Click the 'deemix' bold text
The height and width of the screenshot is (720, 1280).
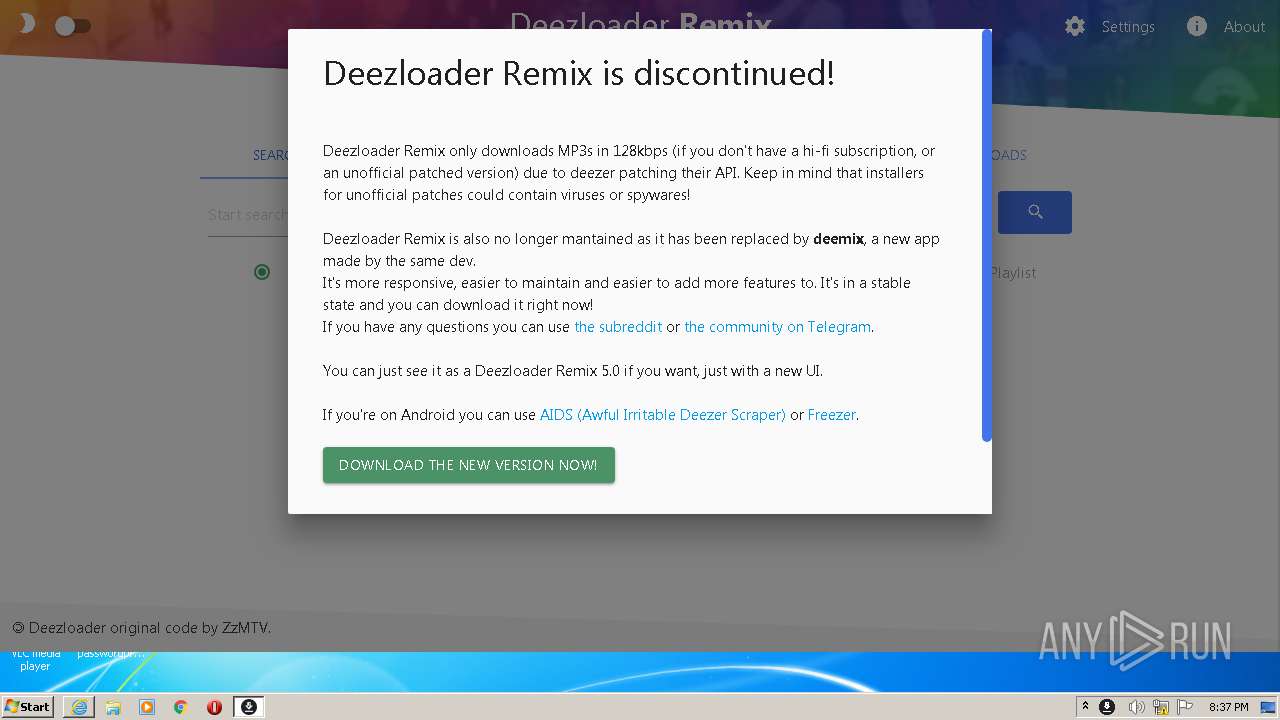(838, 239)
